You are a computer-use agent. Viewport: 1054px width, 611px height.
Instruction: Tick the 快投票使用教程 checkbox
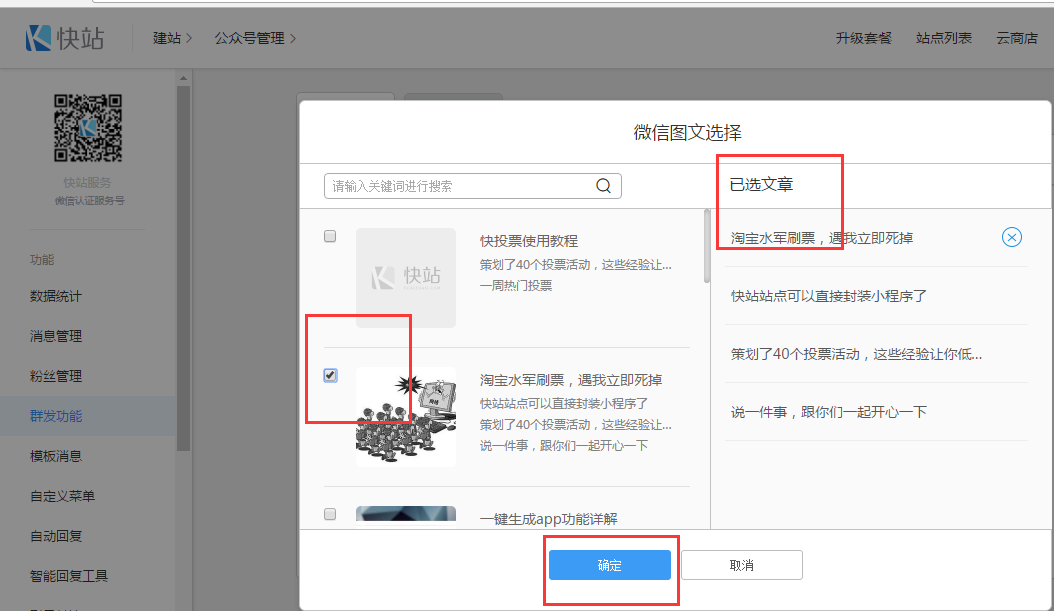click(x=331, y=237)
